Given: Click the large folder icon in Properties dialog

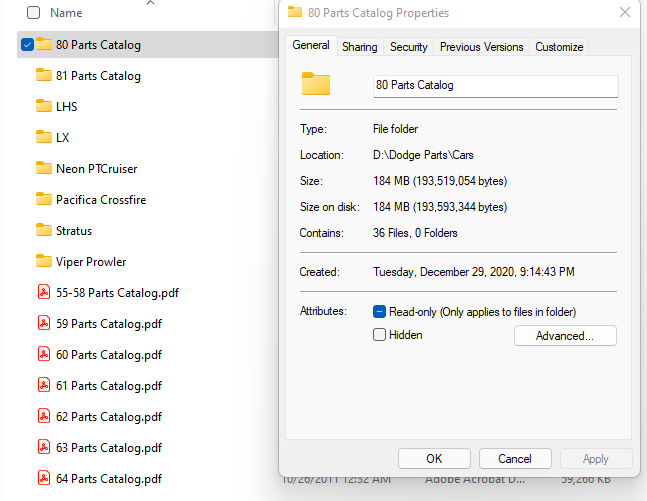Looking at the screenshot, I should click(316, 84).
